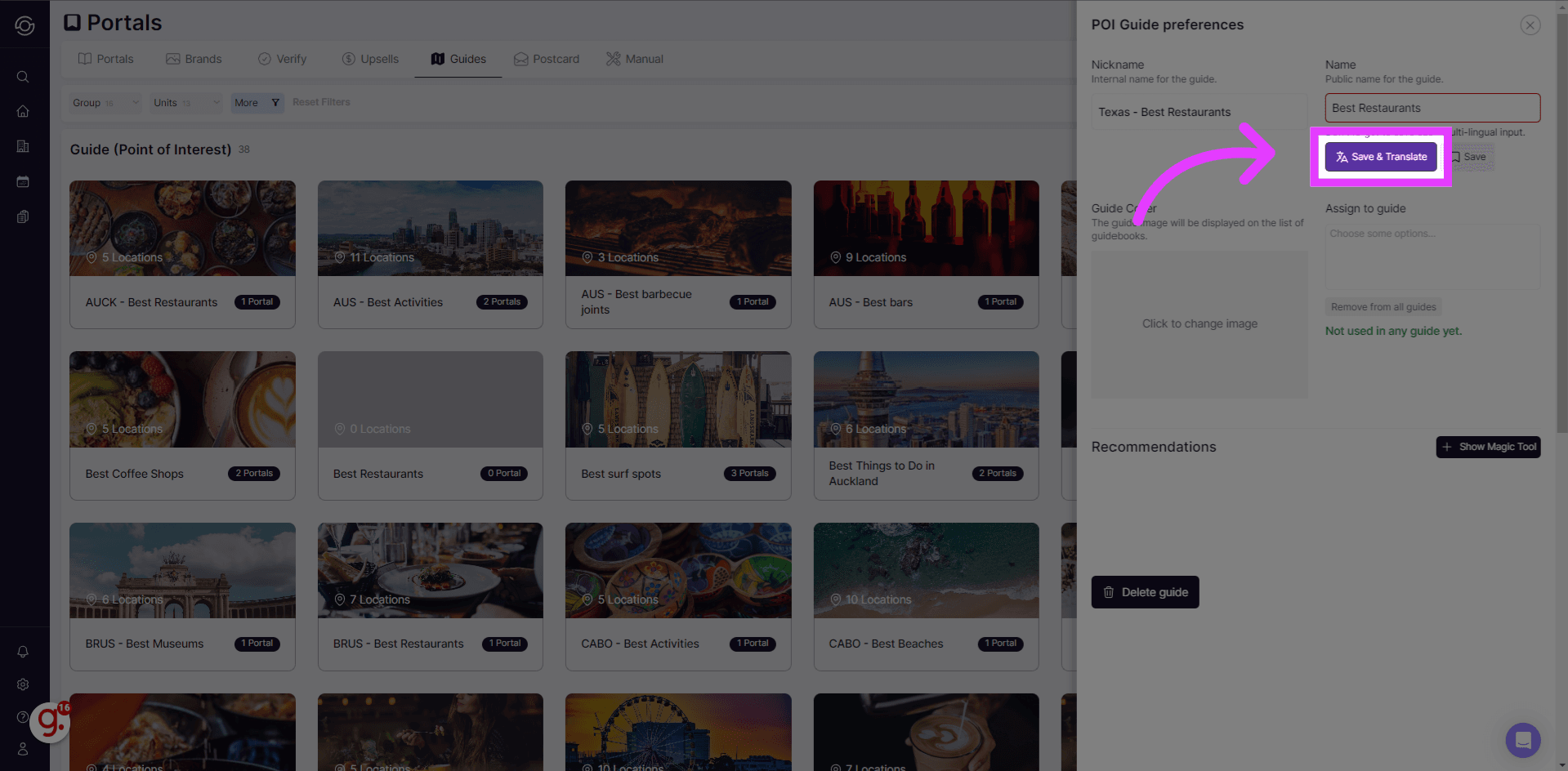The width and height of the screenshot is (1568, 771).
Task: Open the Search icon in the sidebar
Action: [22, 77]
